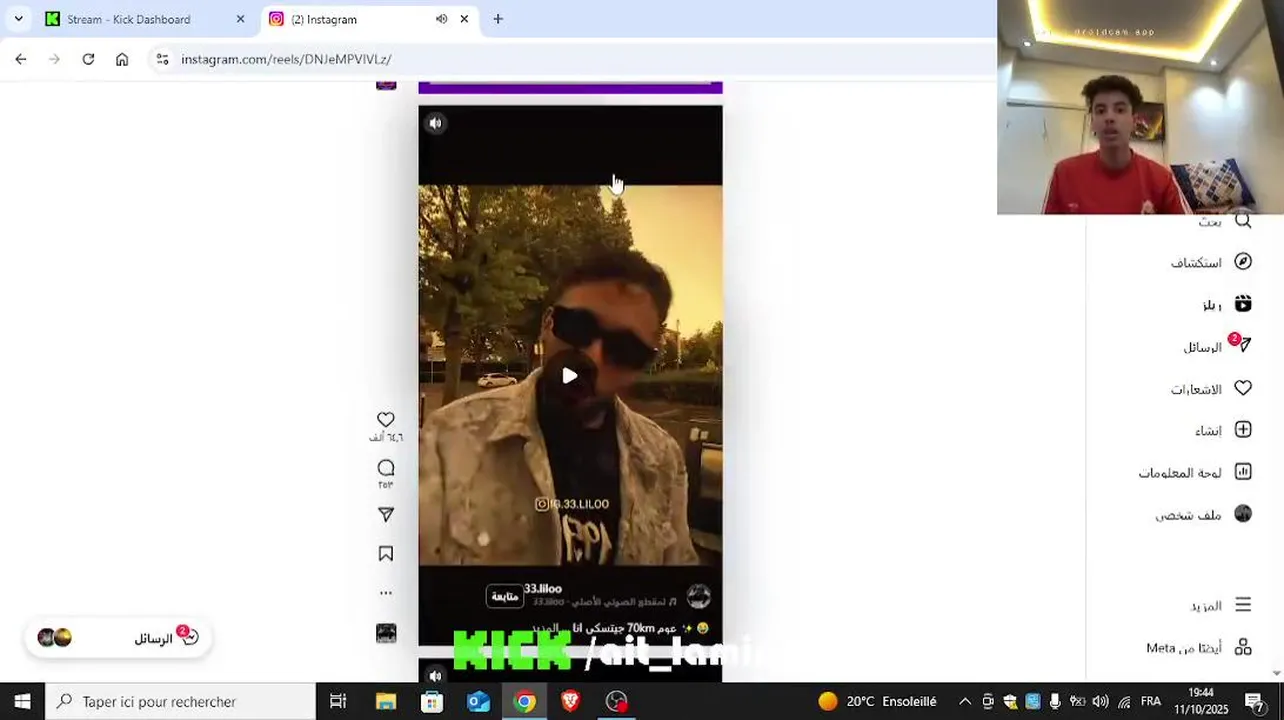Open the Dashboard (لوحة المعلومات) chart icon
Viewport: 1284px width, 720px height.
pyautogui.click(x=1243, y=472)
